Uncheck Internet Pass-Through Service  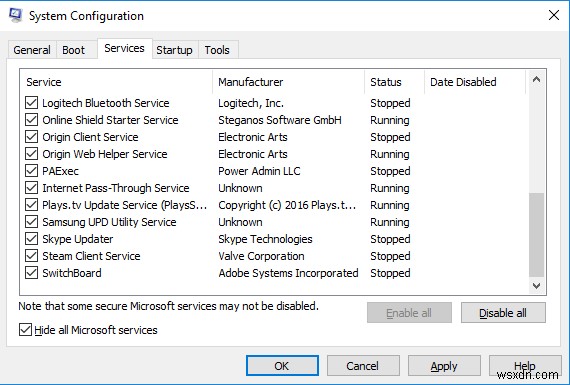pyautogui.click(x=32, y=188)
